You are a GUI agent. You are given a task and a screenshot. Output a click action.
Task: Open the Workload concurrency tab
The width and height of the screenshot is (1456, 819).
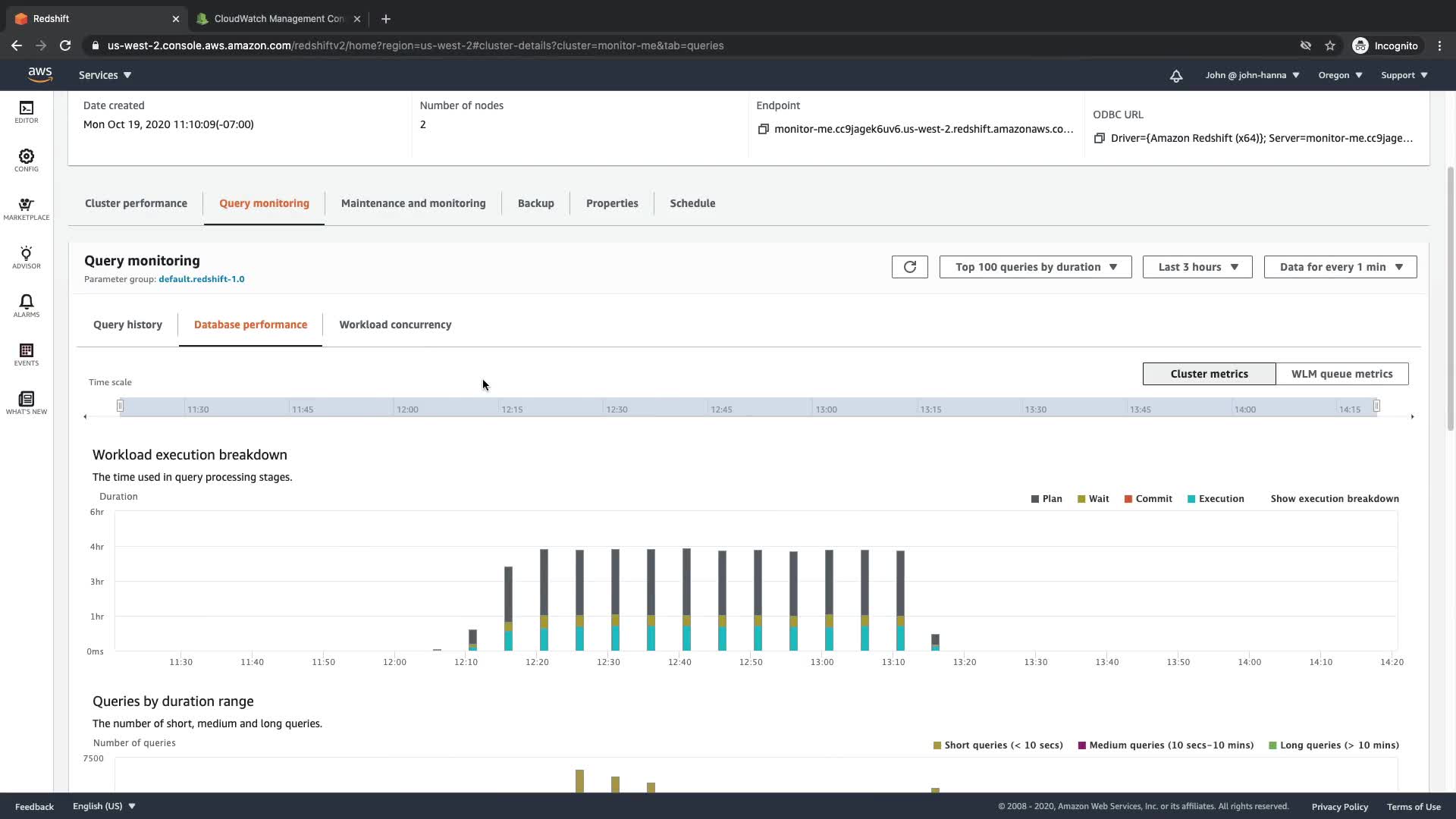395,325
